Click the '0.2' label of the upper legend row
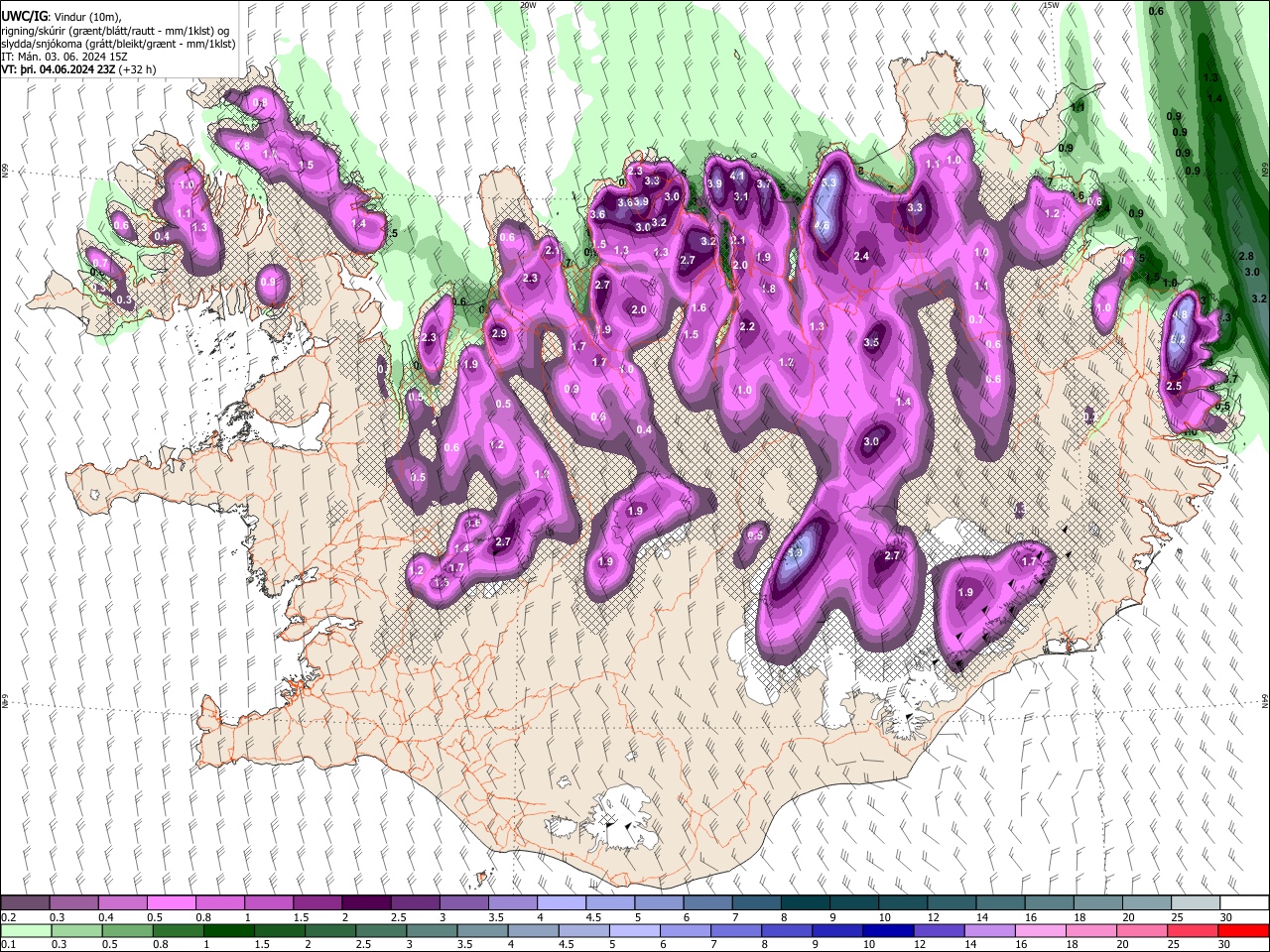Viewport: 1270px width, 952px height. tap(7, 917)
